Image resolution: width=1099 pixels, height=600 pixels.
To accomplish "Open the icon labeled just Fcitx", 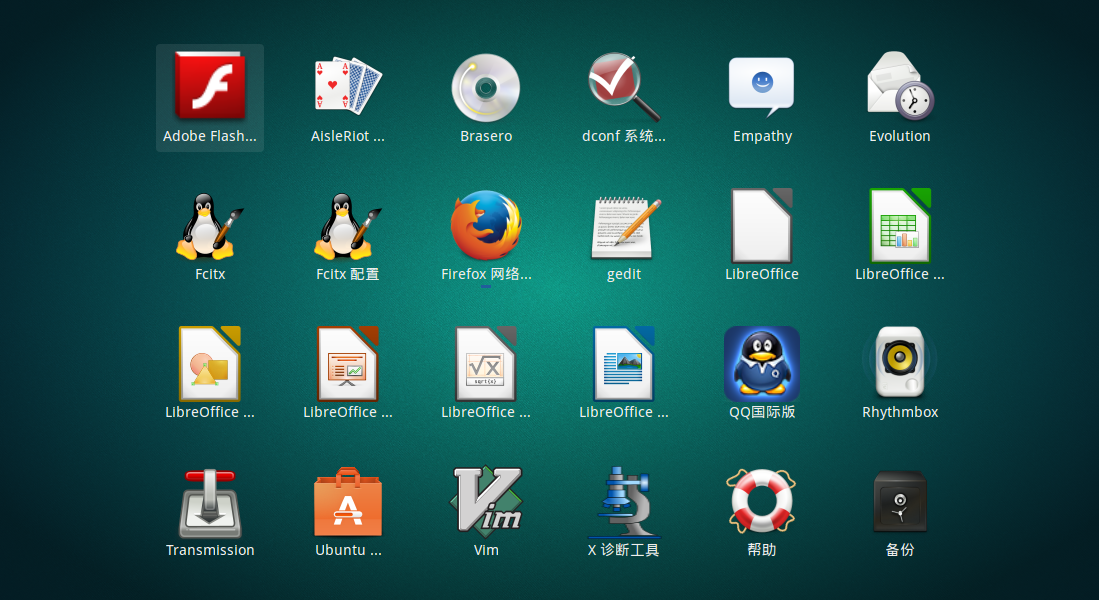I will 210,226.
